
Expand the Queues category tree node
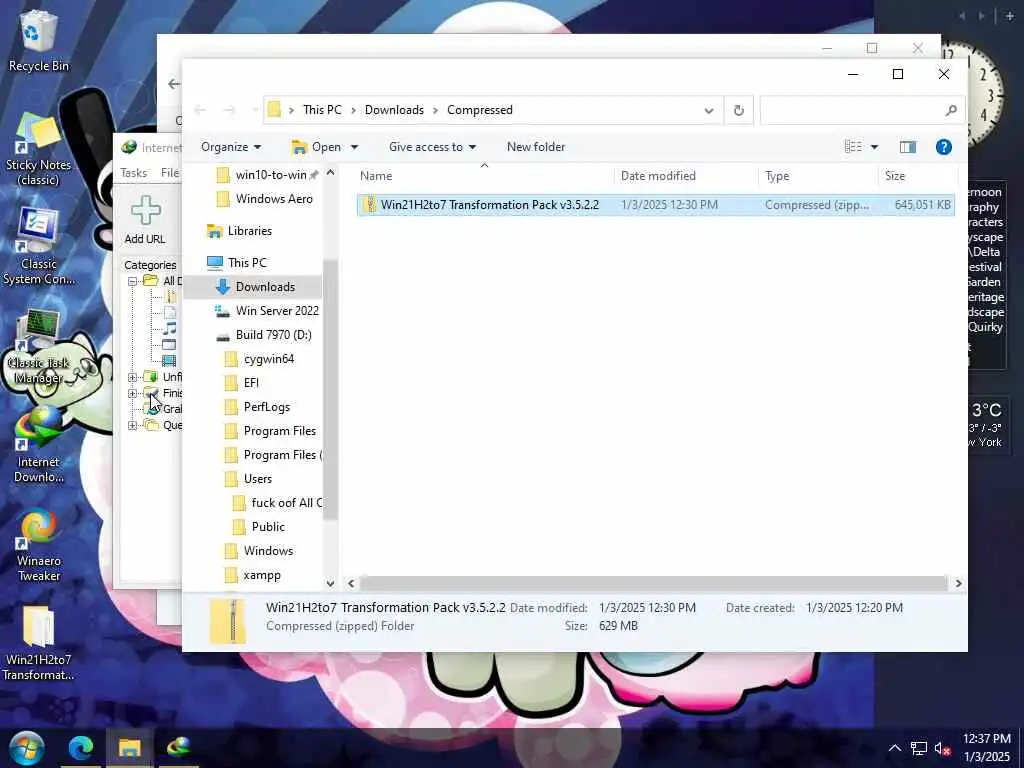pyautogui.click(x=133, y=425)
